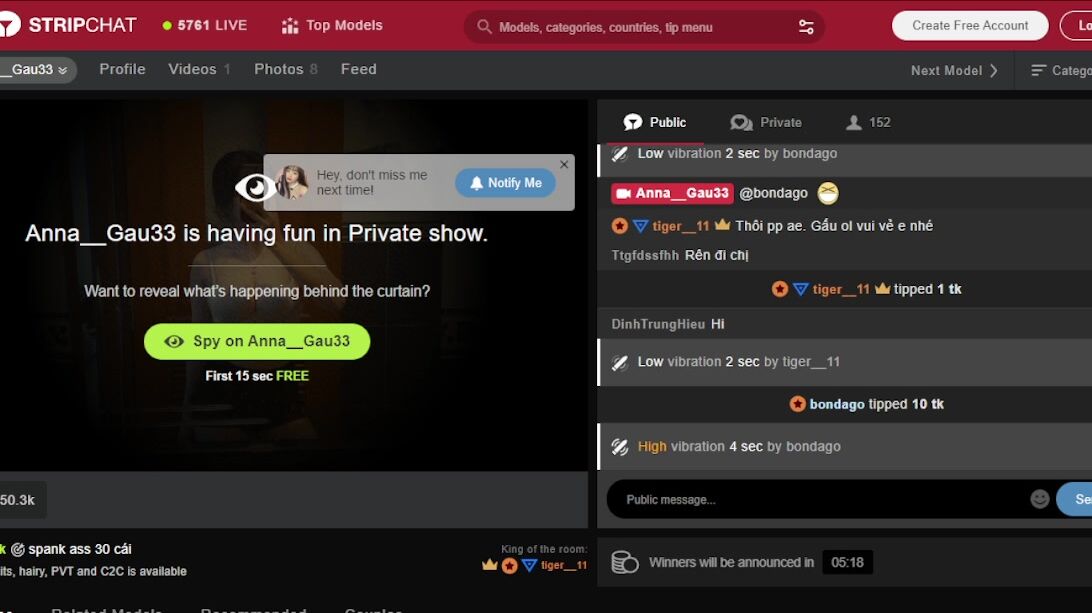Go to Next Model
The image size is (1092, 613).
pyautogui.click(x=954, y=70)
